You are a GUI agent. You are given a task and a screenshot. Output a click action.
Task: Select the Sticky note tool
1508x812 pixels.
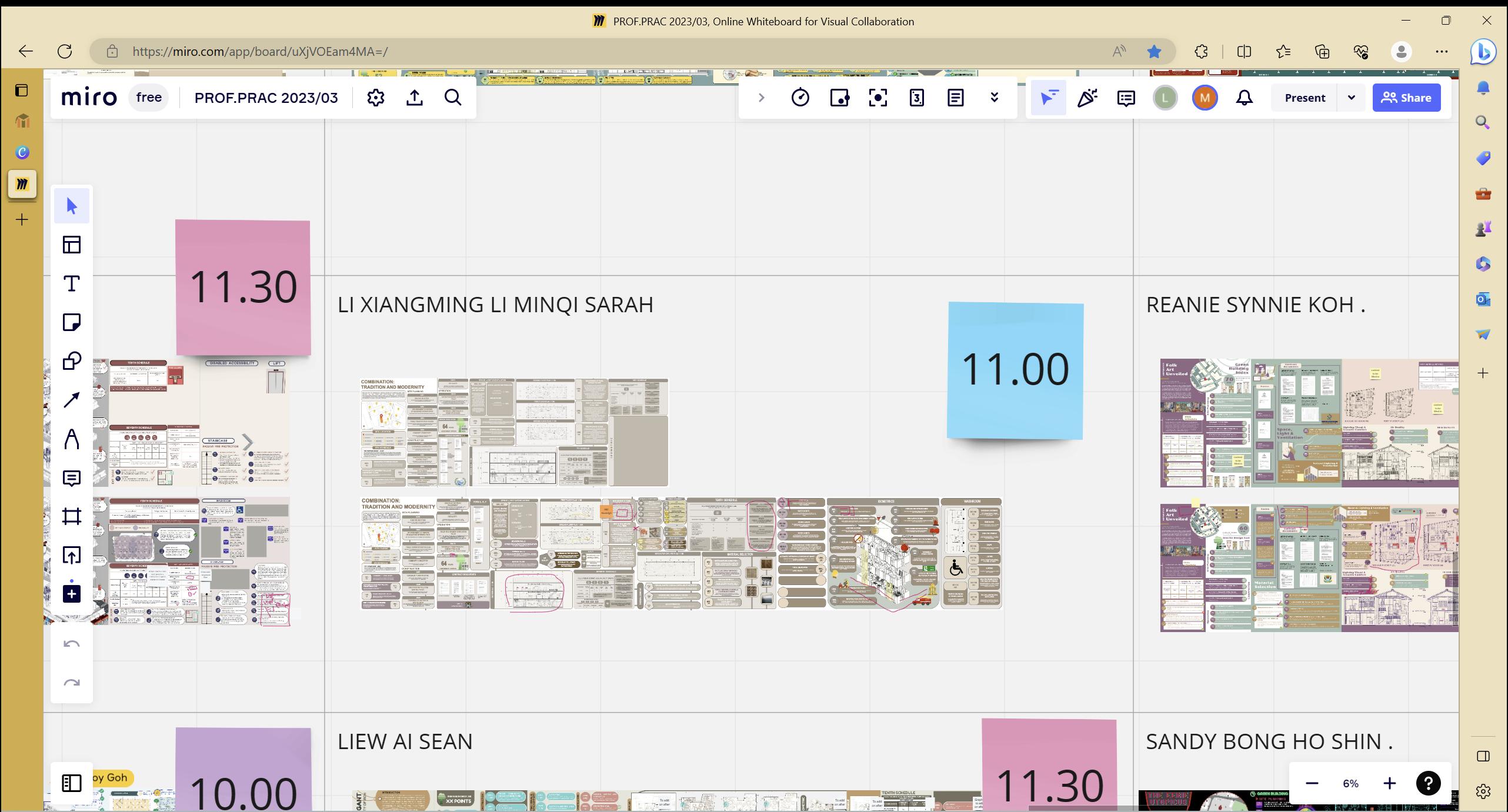[x=71, y=322]
